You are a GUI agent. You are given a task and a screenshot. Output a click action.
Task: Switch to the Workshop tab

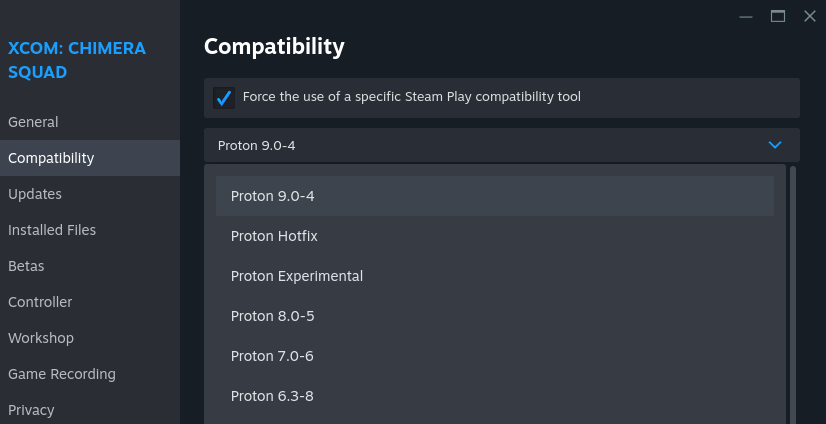point(41,338)
